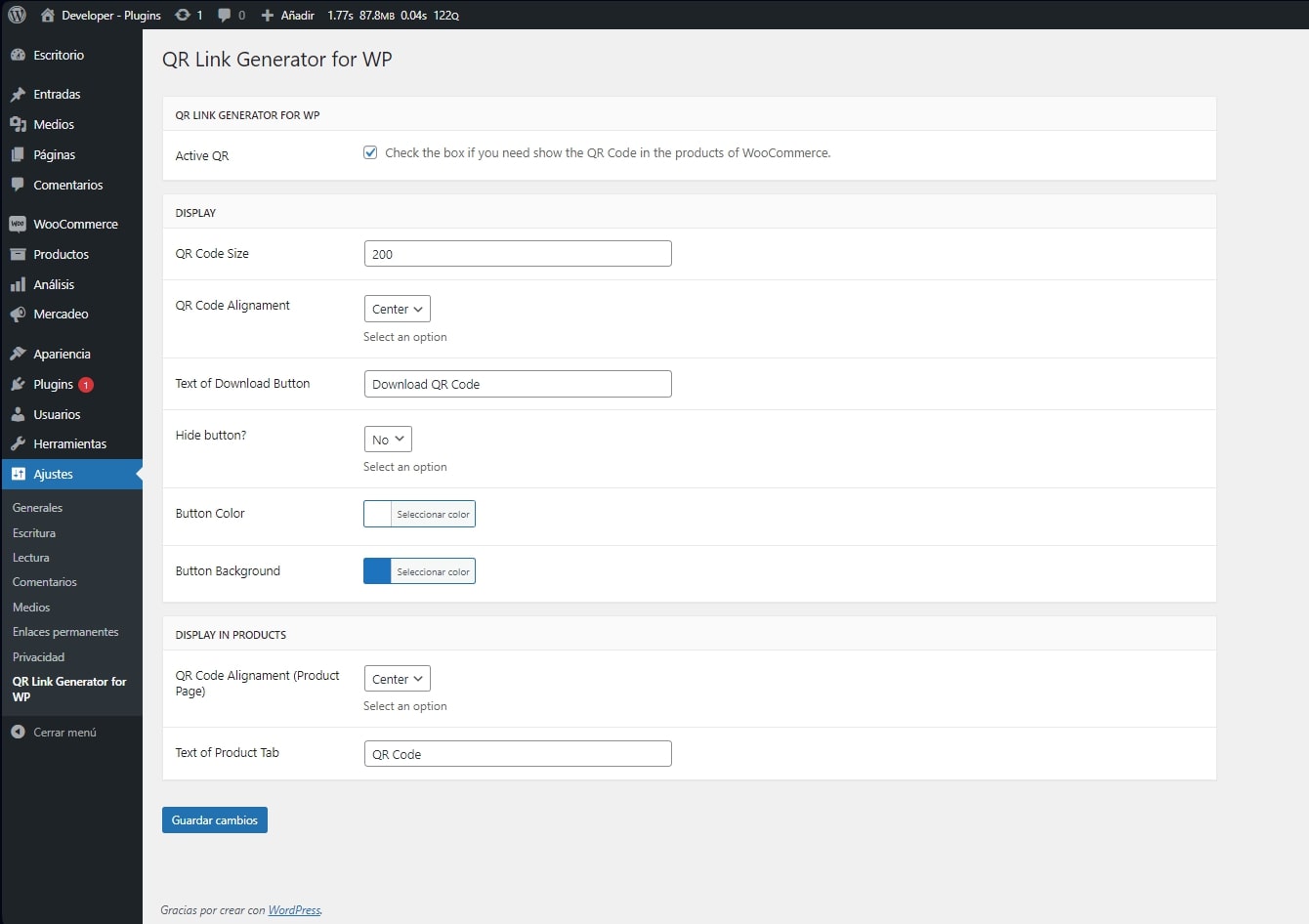Click the Productos archive icon
Viewport: 1309px width, 924px height.
18,254
